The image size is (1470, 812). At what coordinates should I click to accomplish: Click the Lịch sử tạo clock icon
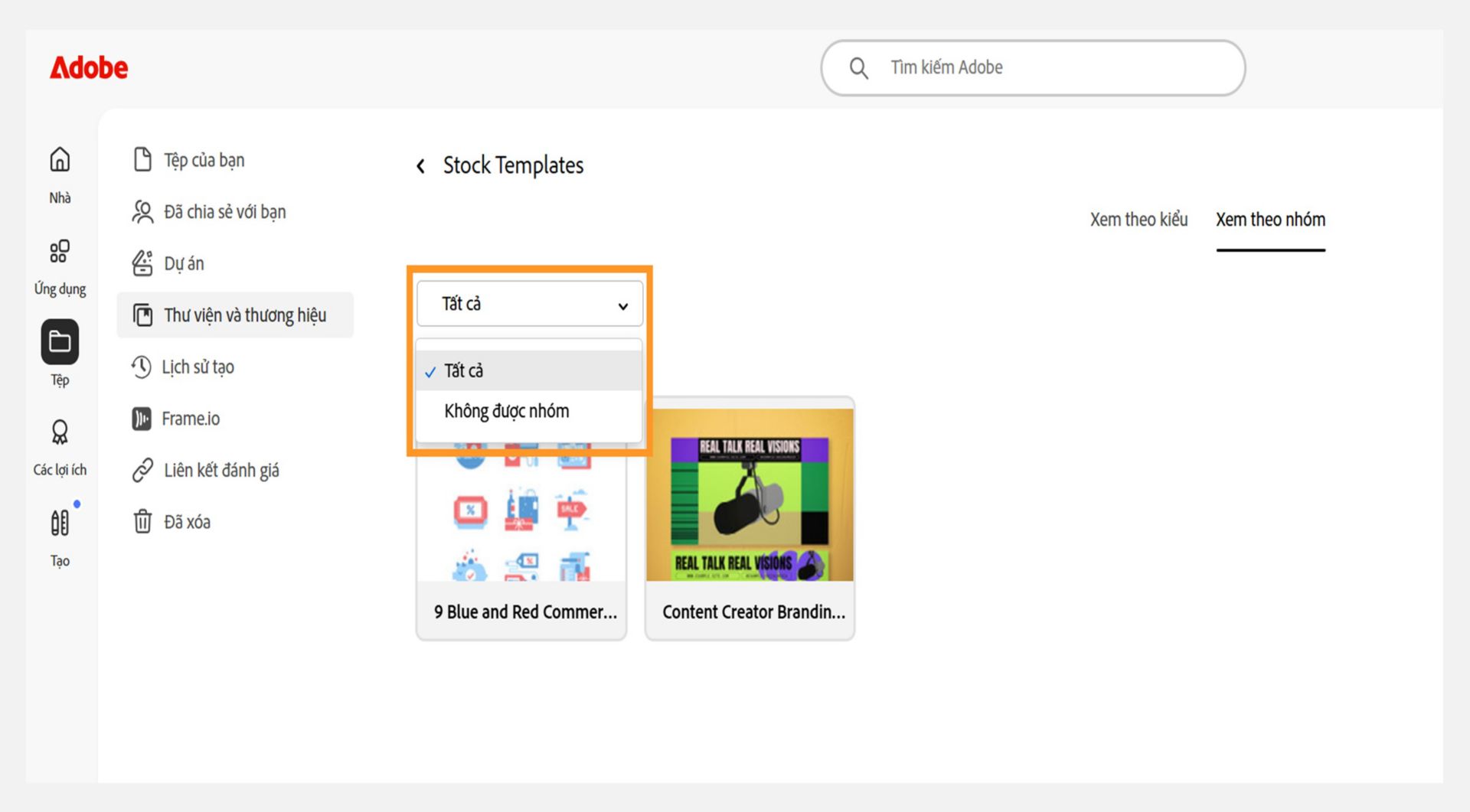tap(141, 367)
